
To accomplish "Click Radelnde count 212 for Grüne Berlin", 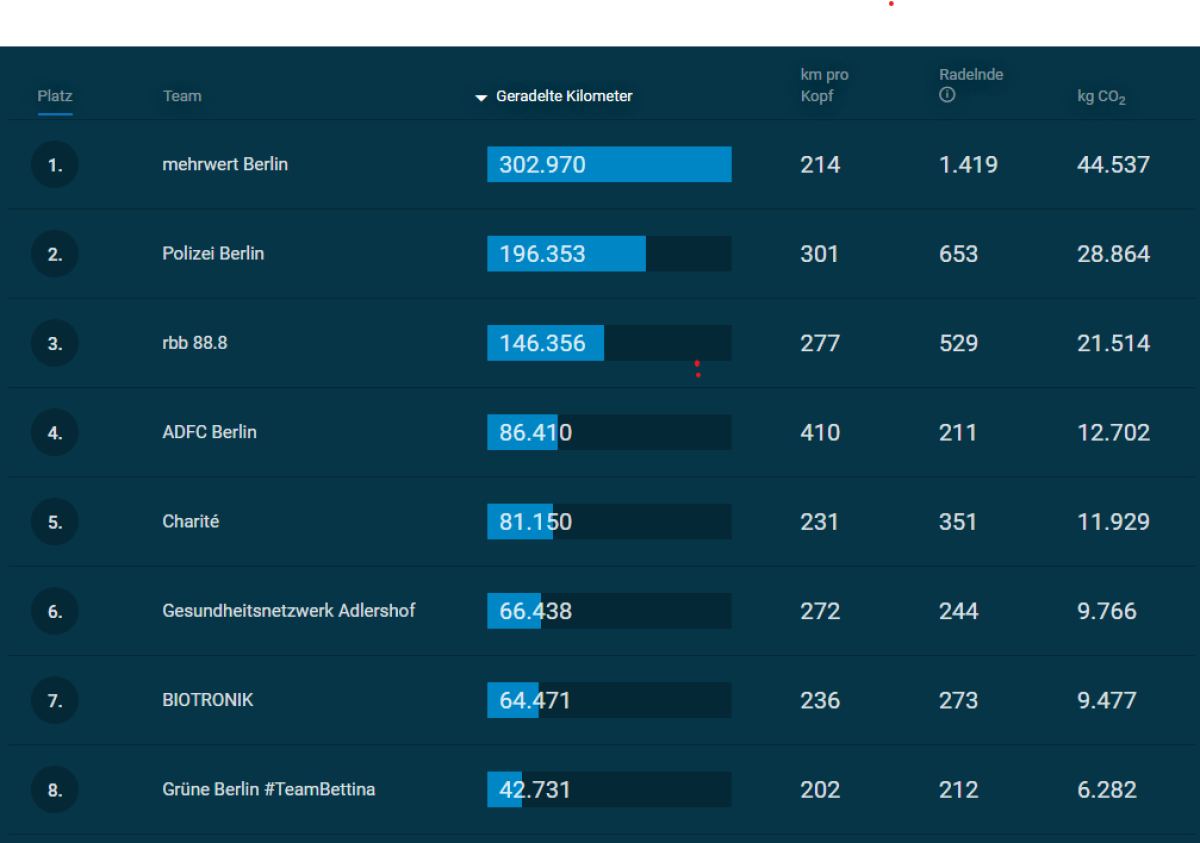I will coord(958,790).
